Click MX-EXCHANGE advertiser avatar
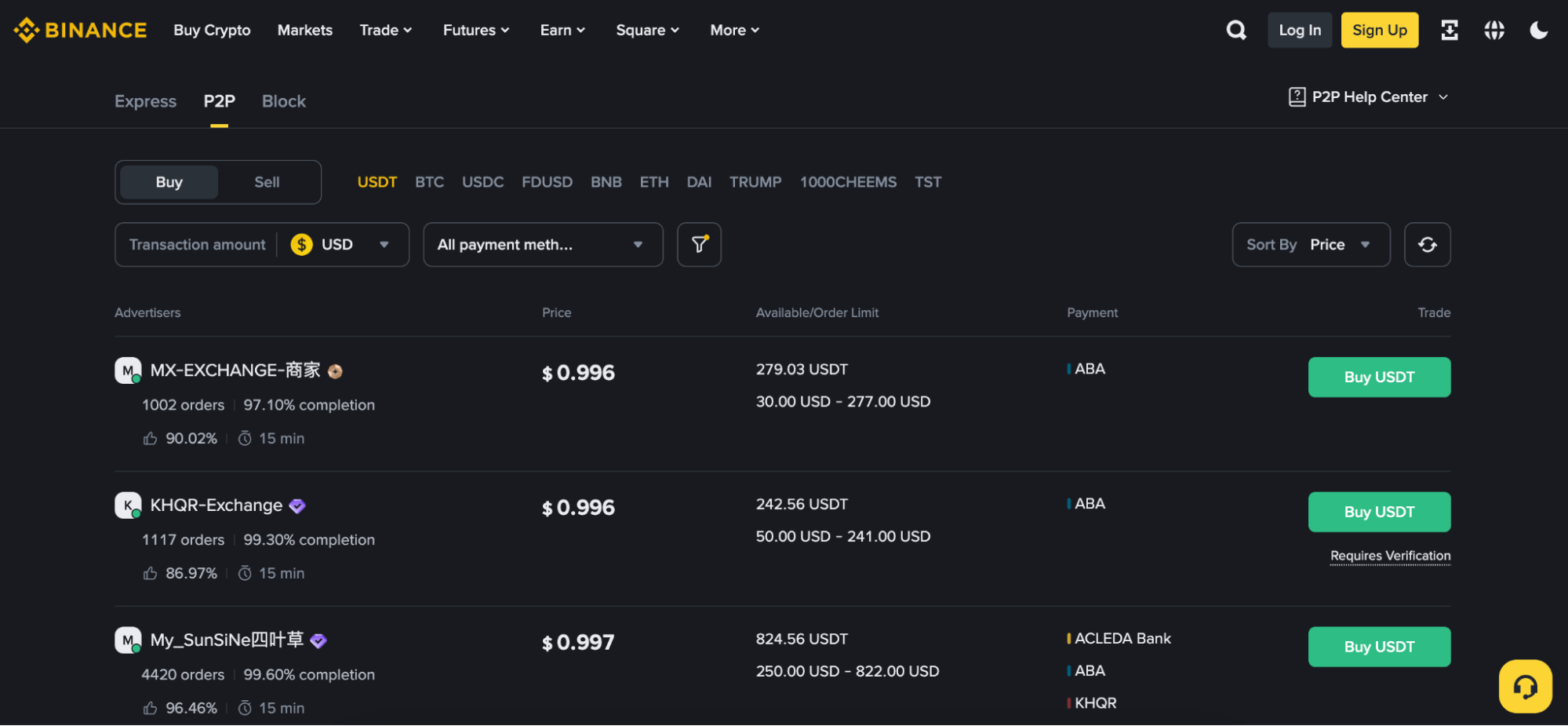 pyautogui.click(x=128, y=370)
